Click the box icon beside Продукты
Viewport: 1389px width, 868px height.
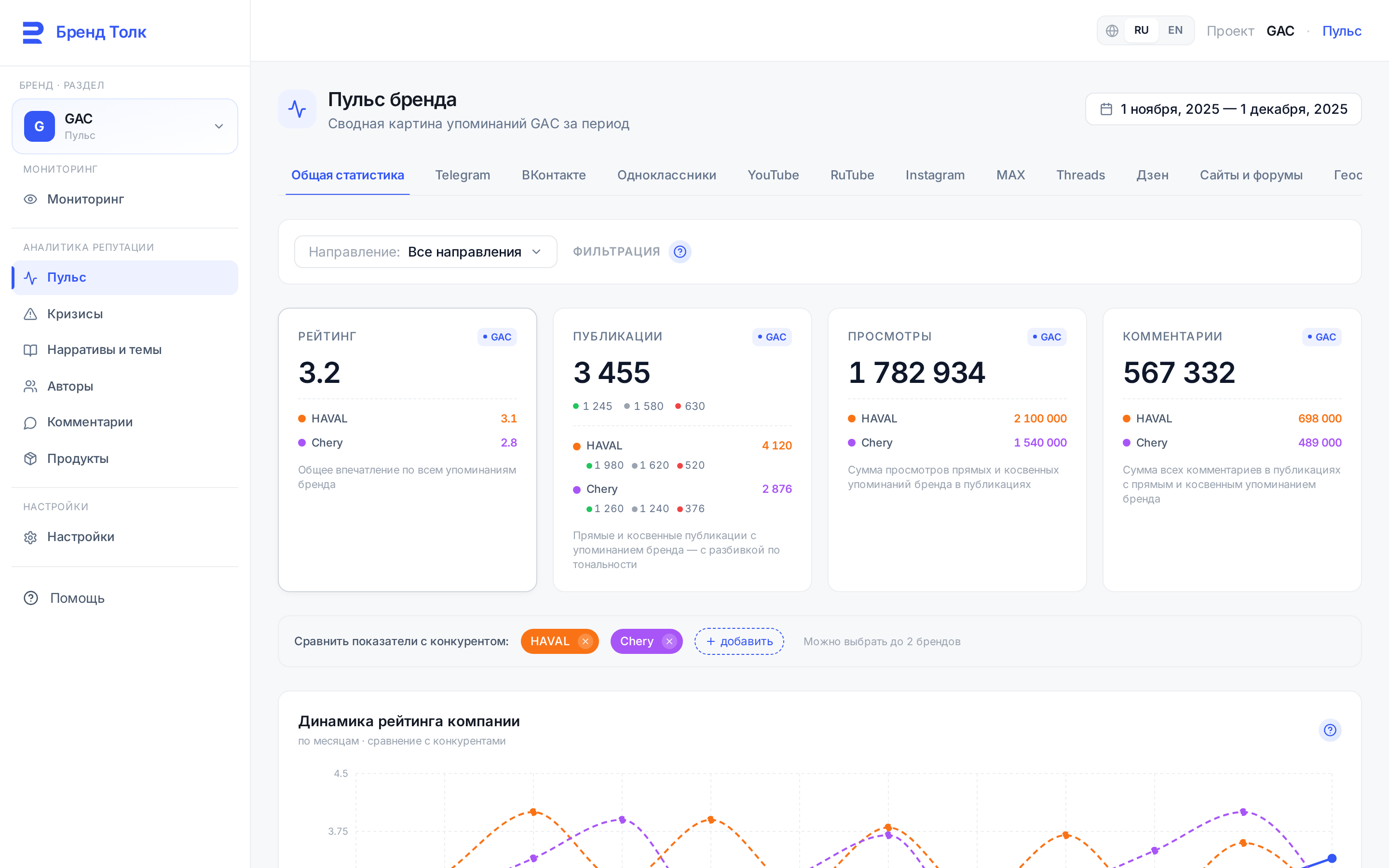[x=30, y=459]
